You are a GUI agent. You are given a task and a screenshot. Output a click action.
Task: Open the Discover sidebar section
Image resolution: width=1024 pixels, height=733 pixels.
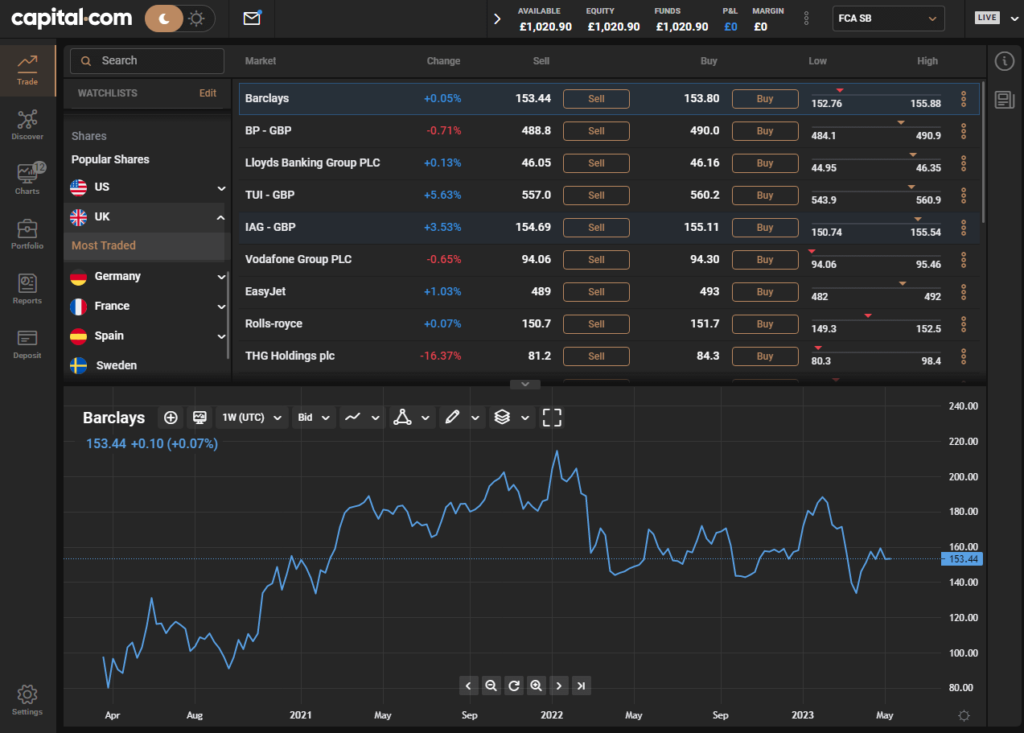tap(27, 125)
